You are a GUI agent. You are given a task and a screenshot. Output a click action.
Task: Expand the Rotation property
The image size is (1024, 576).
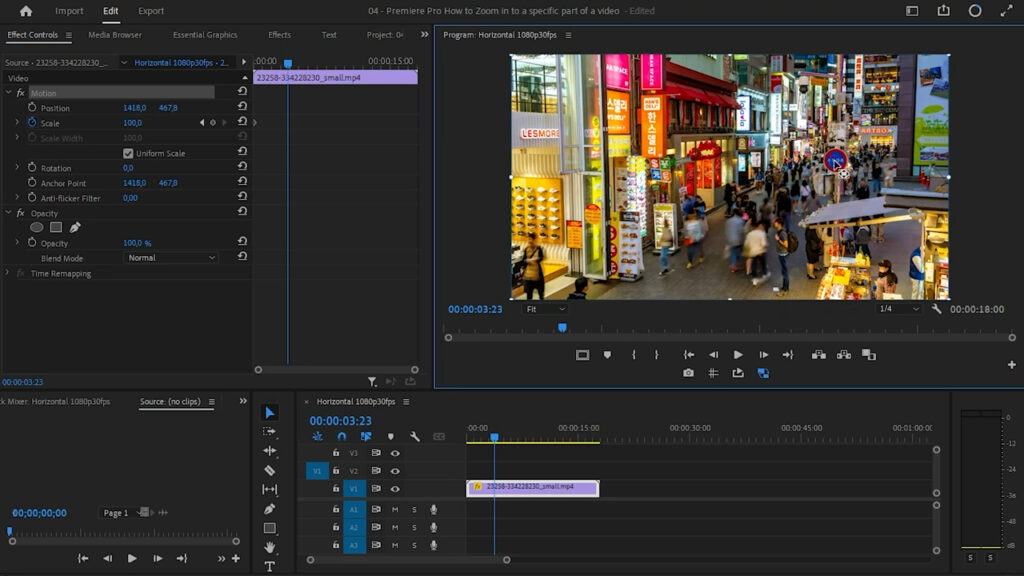[17, 167]
